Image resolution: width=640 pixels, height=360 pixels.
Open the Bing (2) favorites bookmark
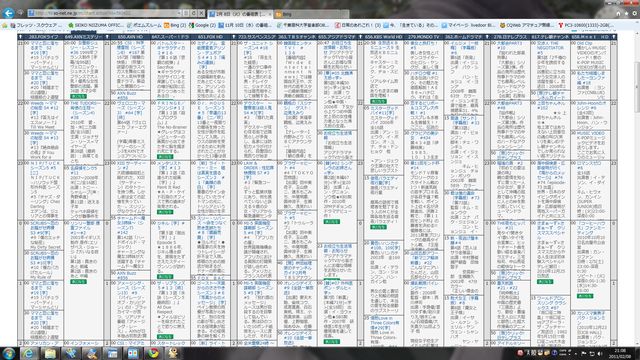(175, 25)
